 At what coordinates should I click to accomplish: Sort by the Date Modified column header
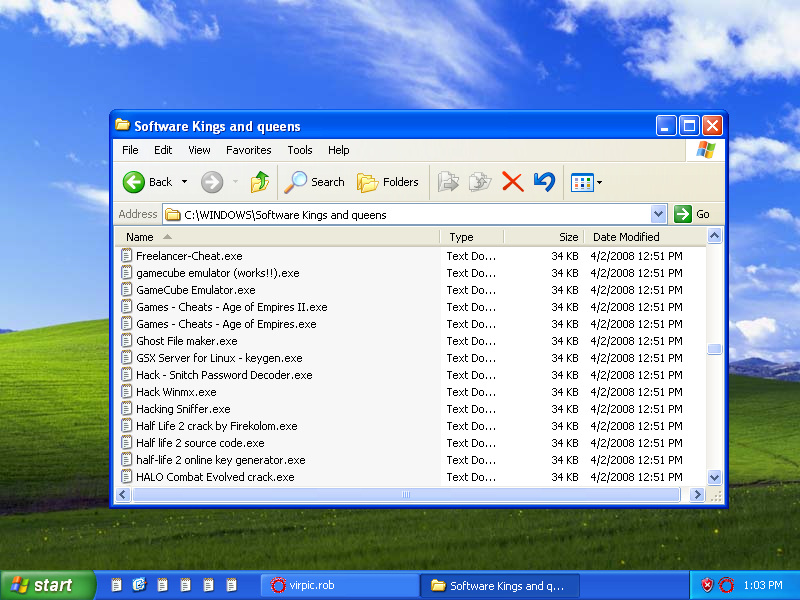pyautogui.click(x=645, y=237)
